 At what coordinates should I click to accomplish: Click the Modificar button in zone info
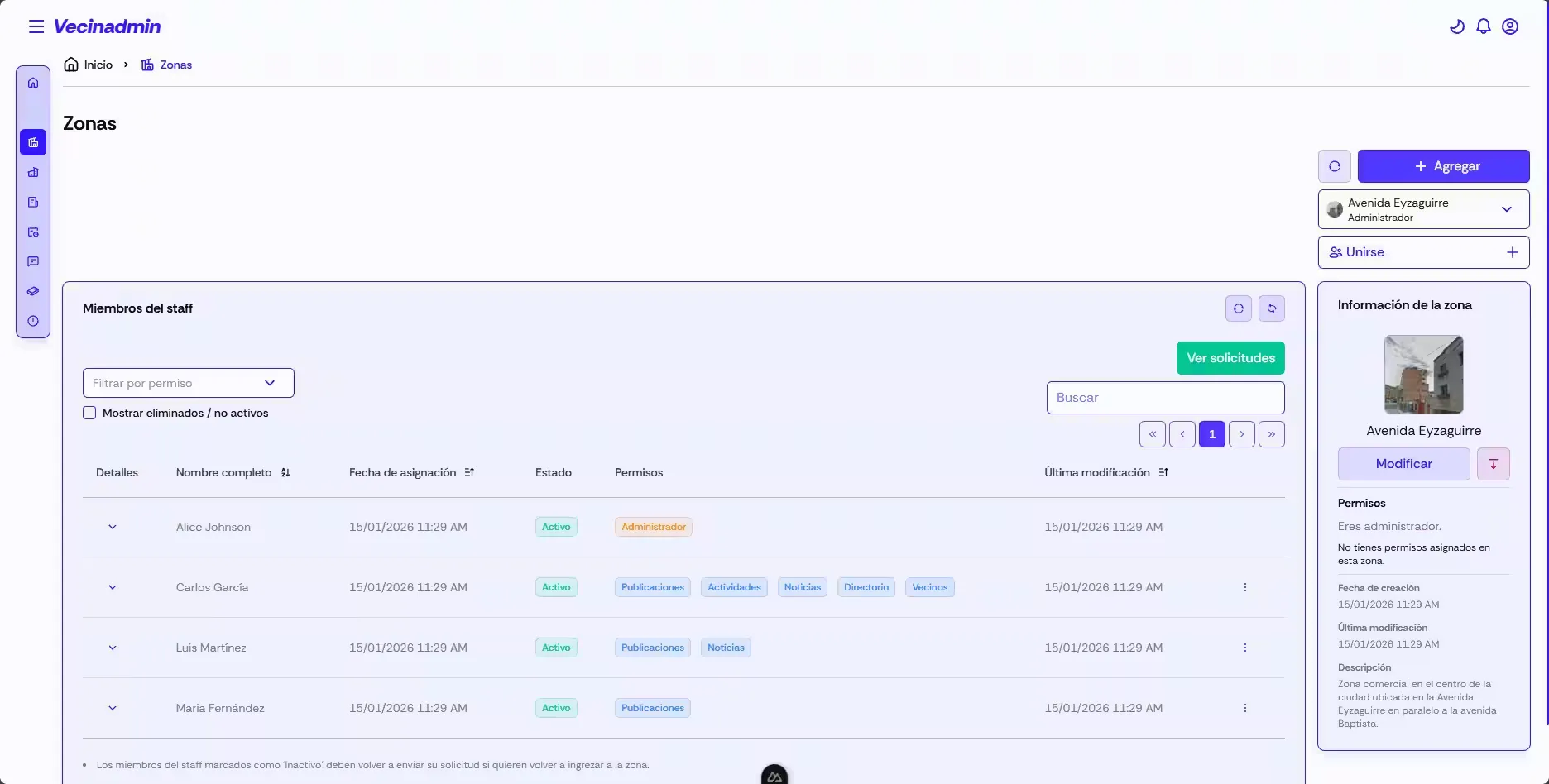click(x=1403, y=464)
